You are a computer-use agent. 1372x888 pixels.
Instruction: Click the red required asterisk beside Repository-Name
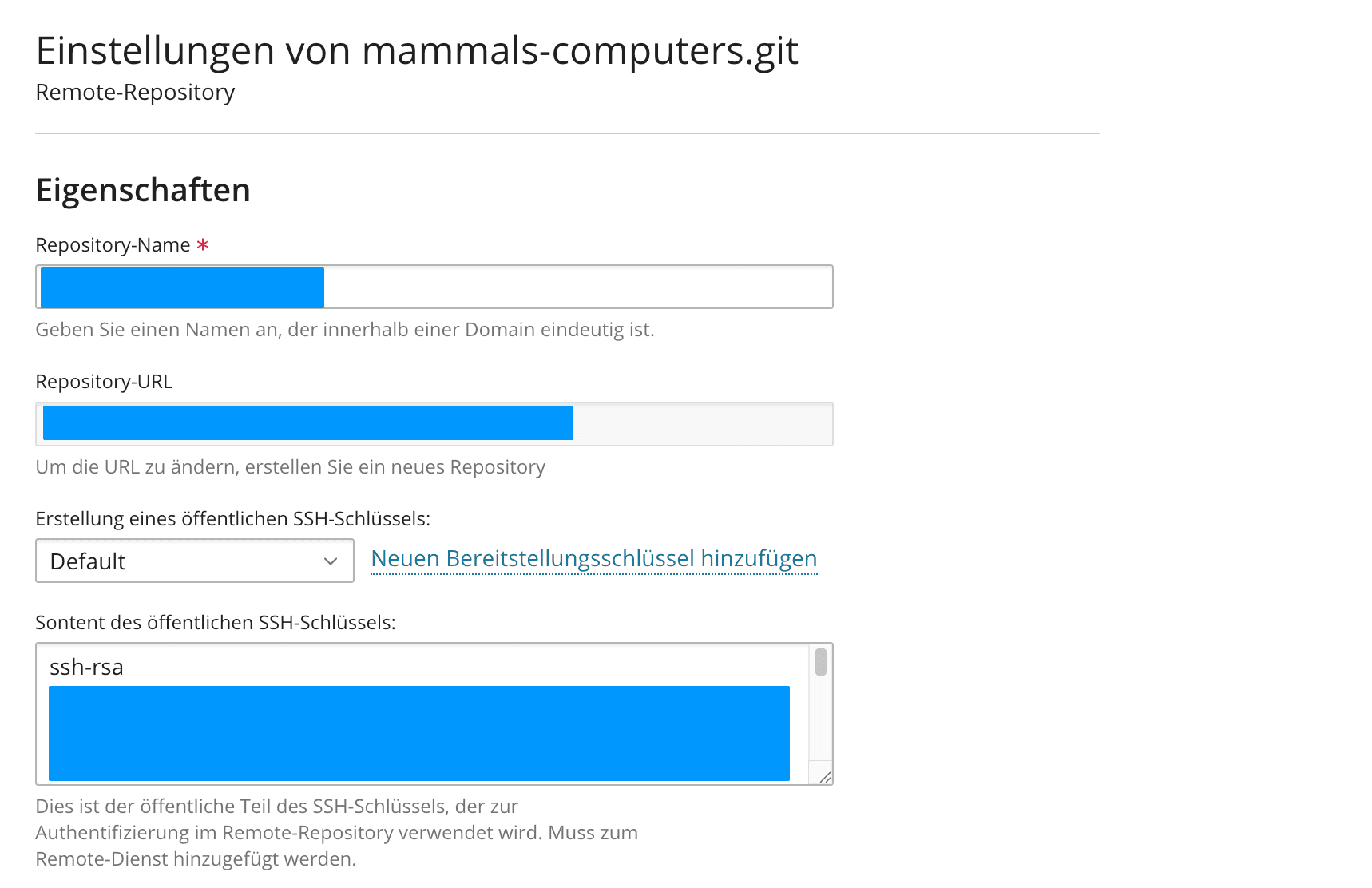pyautogui.click(x=203, y=244)
